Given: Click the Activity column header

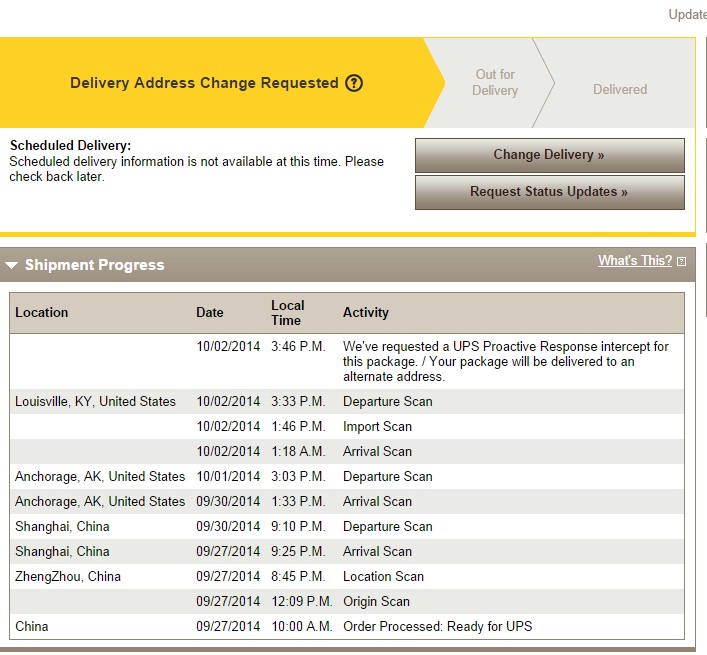Looking at the screenshot, I should [366, 312].
